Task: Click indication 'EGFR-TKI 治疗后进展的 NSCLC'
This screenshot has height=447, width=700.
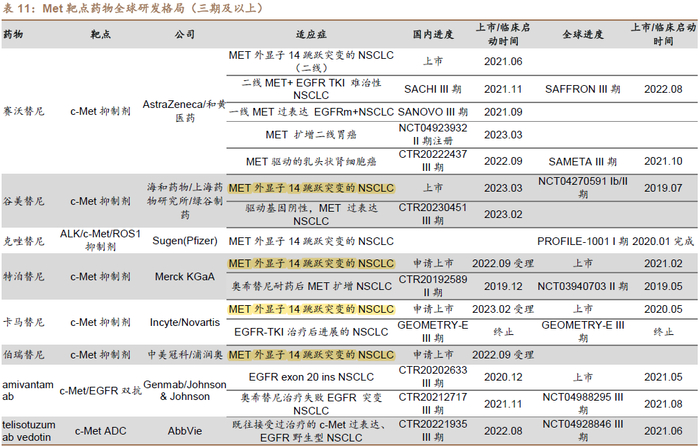Action: point(311,332)
